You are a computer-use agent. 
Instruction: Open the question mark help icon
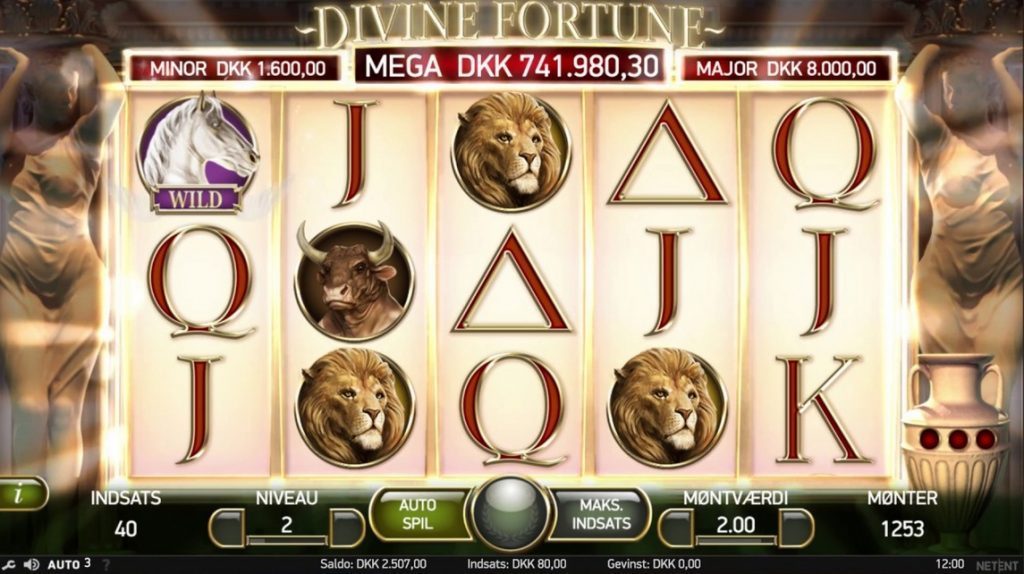[106, 565]
